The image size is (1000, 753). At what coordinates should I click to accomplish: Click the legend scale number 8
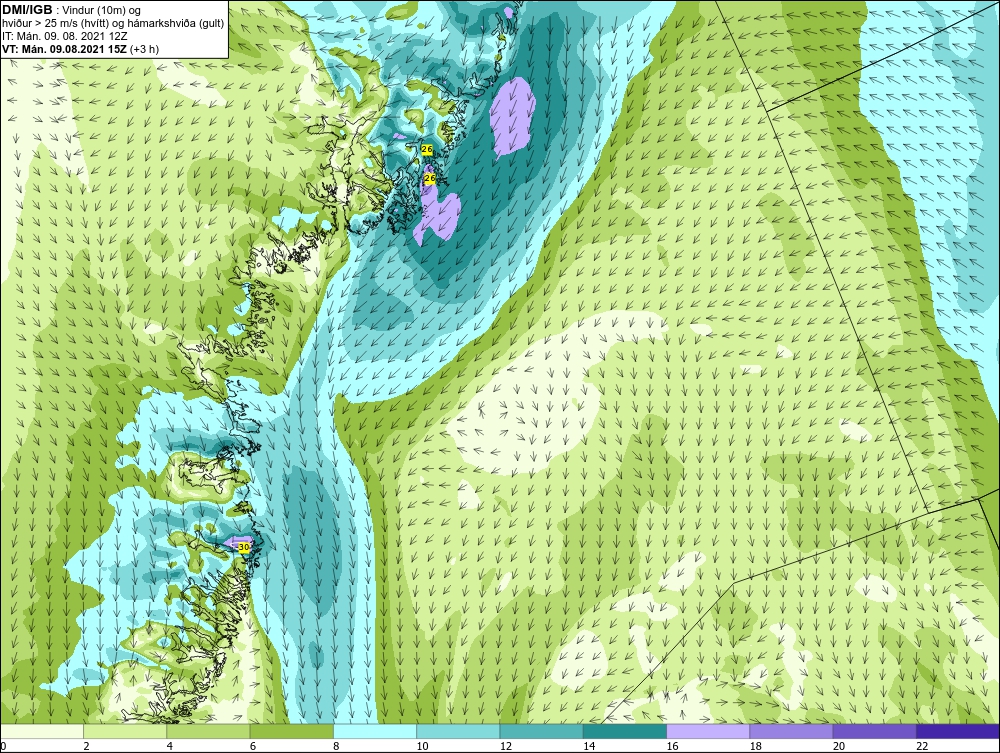(x=336, y=746)
